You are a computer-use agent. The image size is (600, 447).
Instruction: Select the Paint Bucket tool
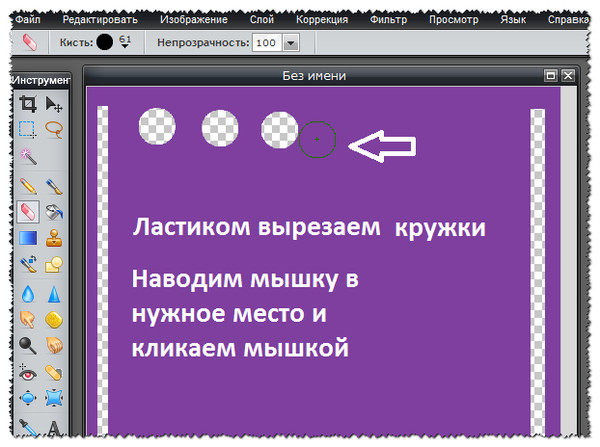pos(54,212)
